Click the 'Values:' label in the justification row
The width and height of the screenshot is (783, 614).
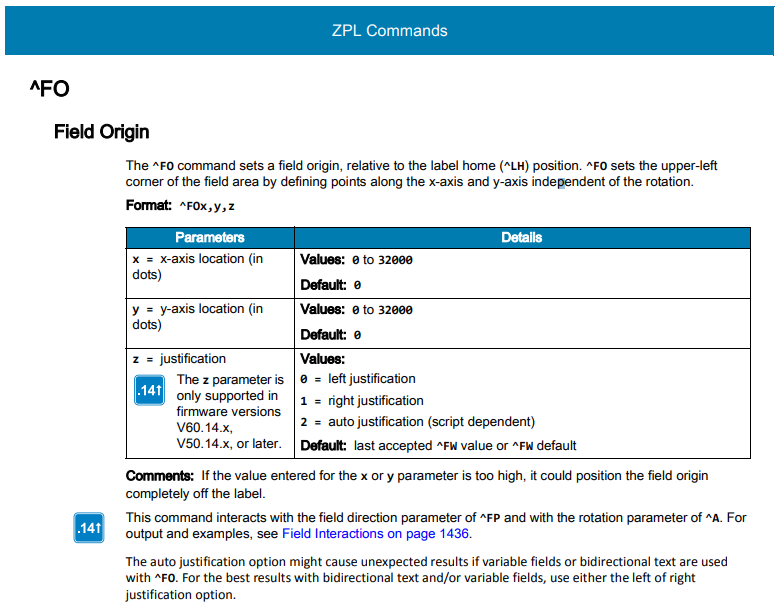323,359
